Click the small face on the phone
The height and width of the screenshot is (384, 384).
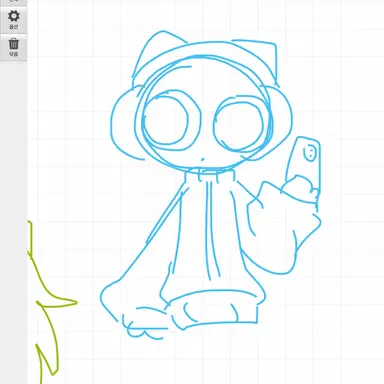tap(310, 153)
